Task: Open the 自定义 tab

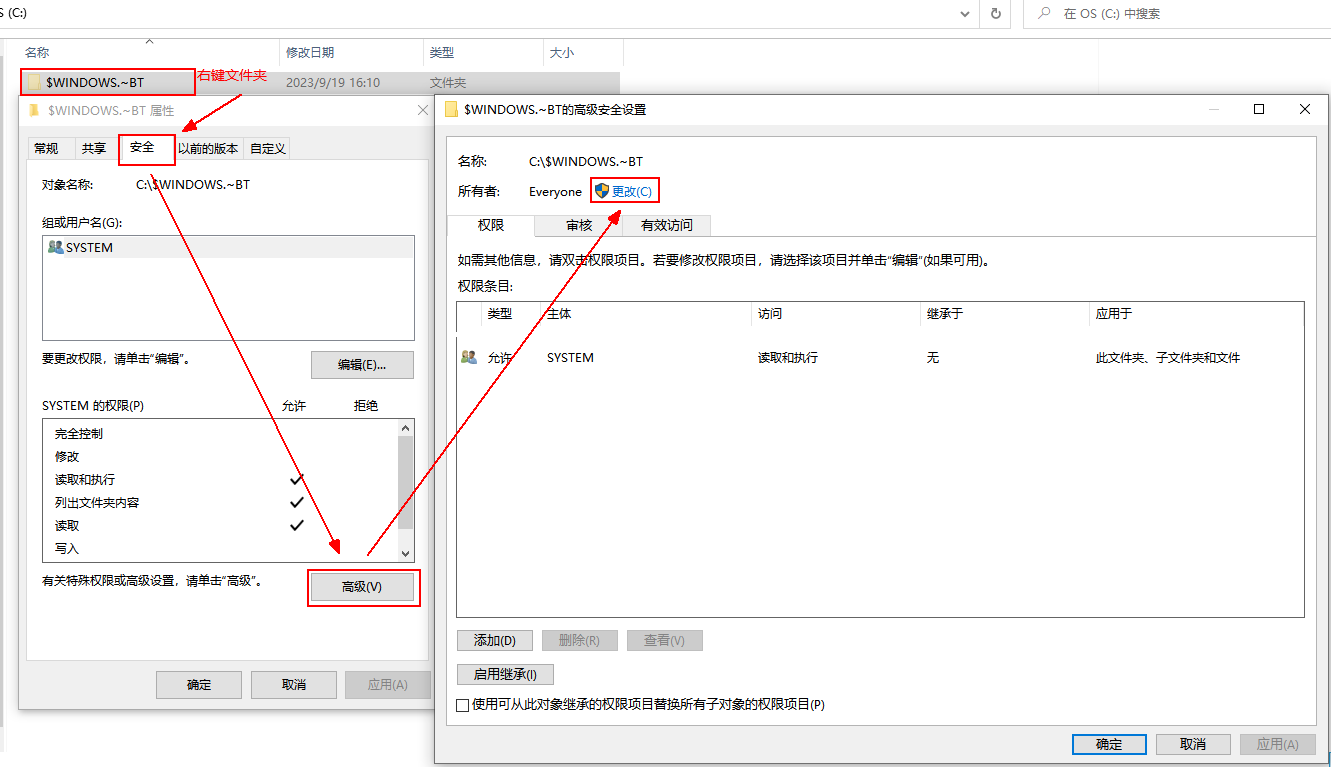Action: pyautogui.click(x=268, y=148)
